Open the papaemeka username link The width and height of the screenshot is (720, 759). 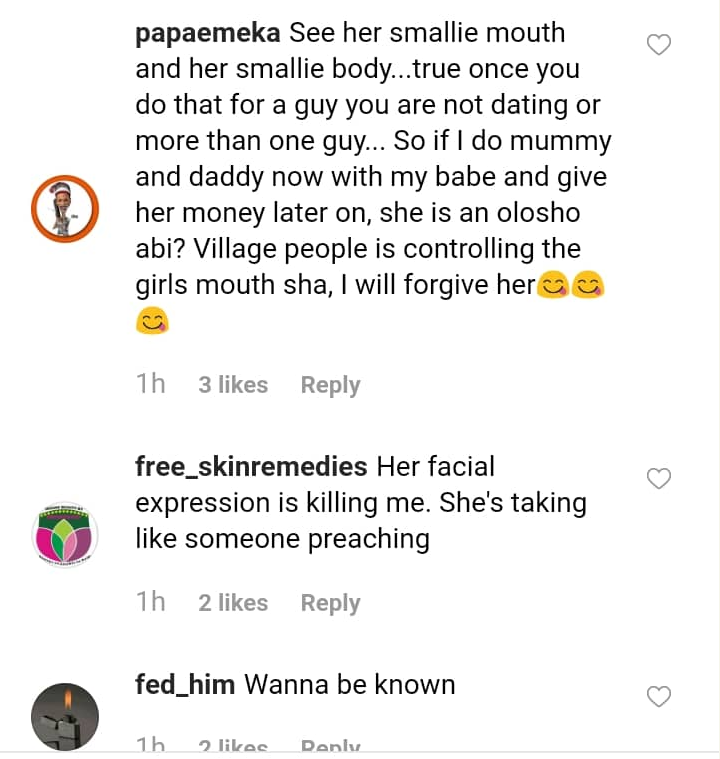coord(208,33)
